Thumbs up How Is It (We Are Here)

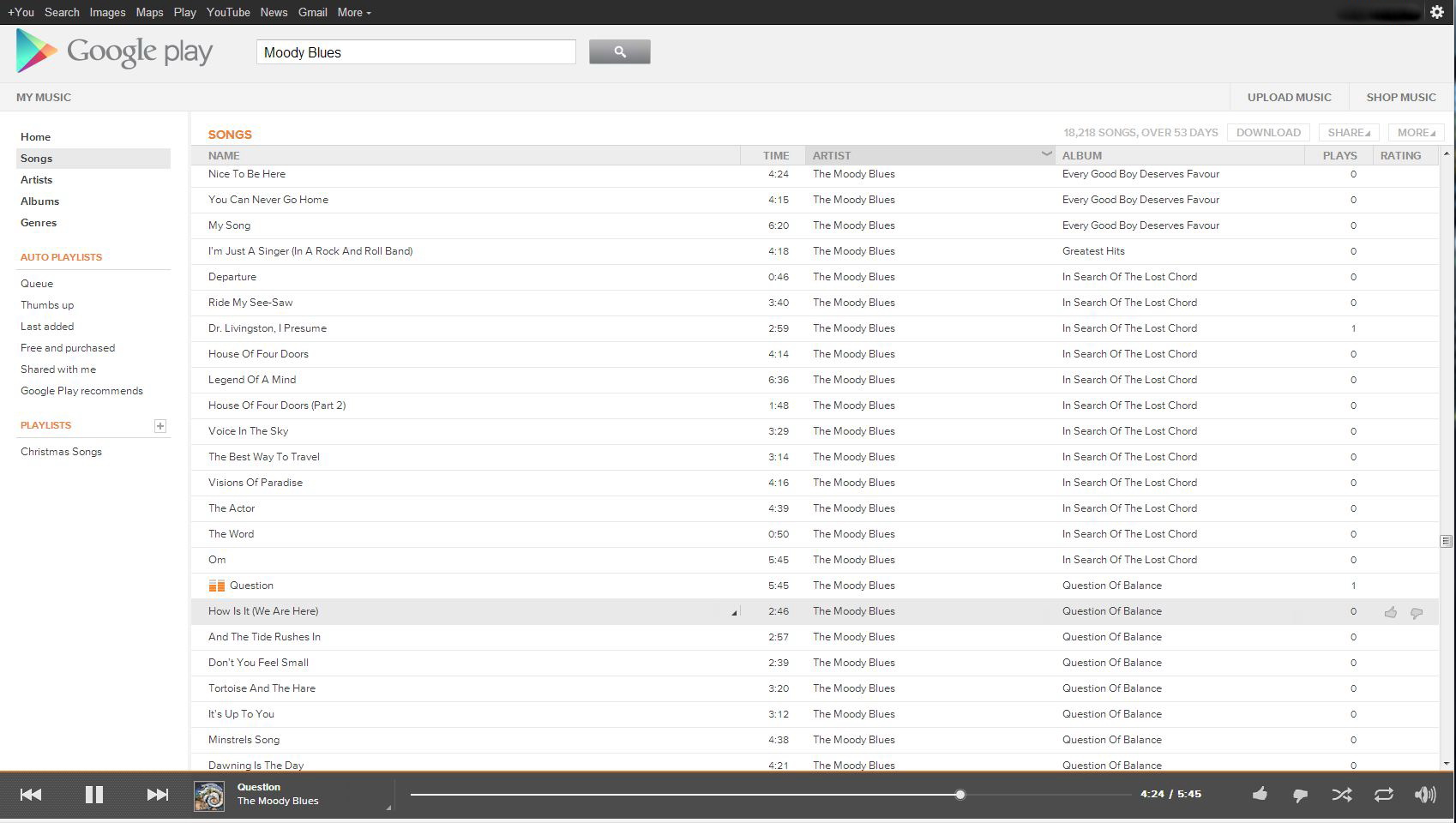(1390, 612)
